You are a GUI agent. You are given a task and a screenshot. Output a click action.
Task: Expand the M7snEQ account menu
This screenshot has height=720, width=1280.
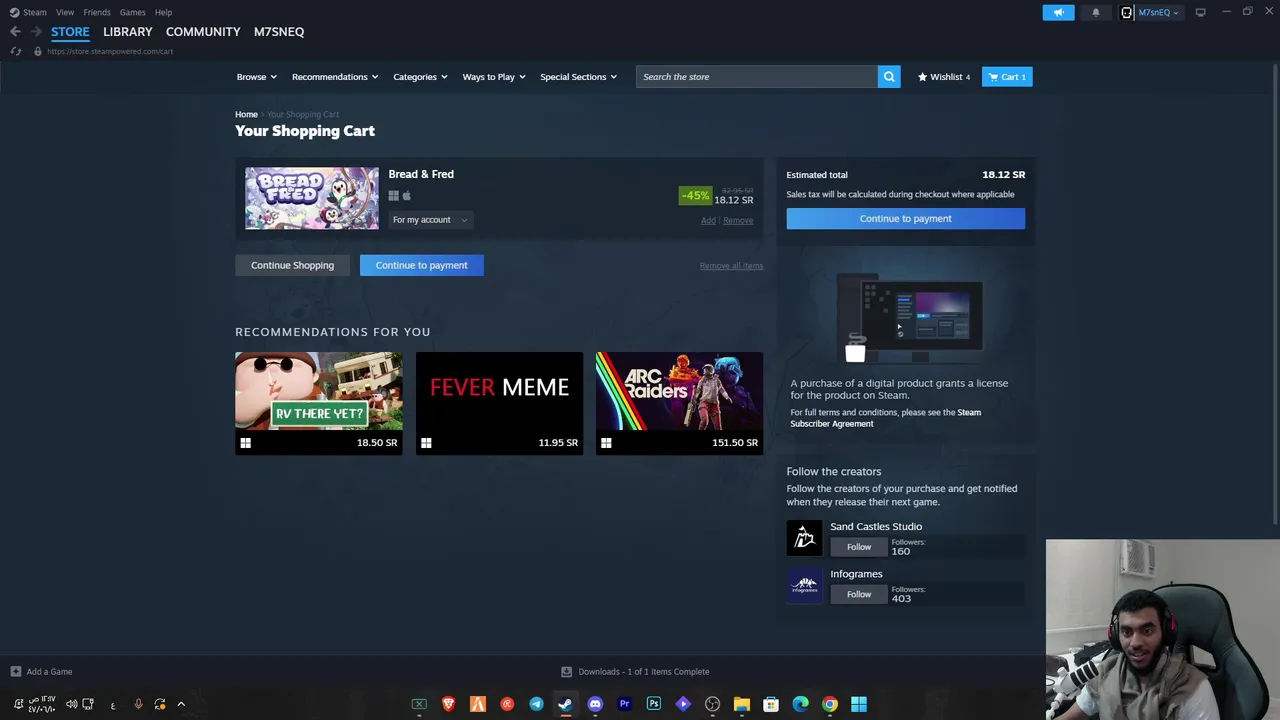pos(1158,12)
